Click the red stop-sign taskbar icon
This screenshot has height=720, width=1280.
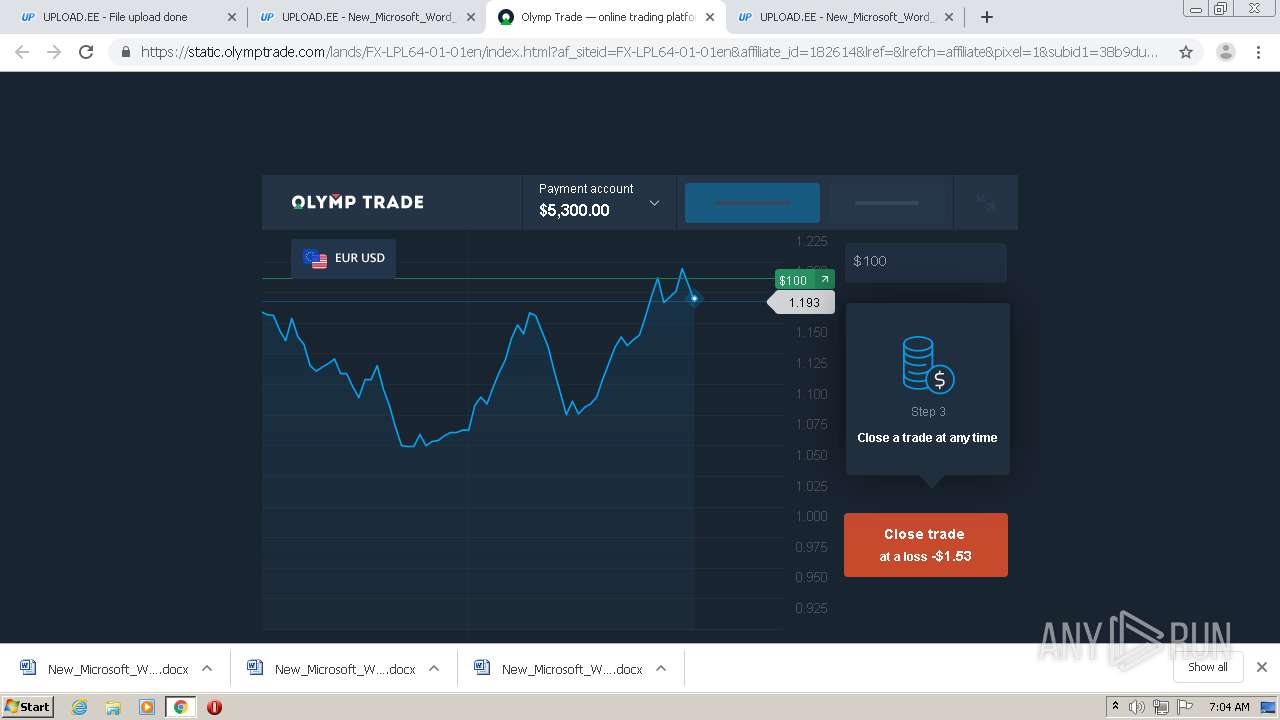coord(214,707)
